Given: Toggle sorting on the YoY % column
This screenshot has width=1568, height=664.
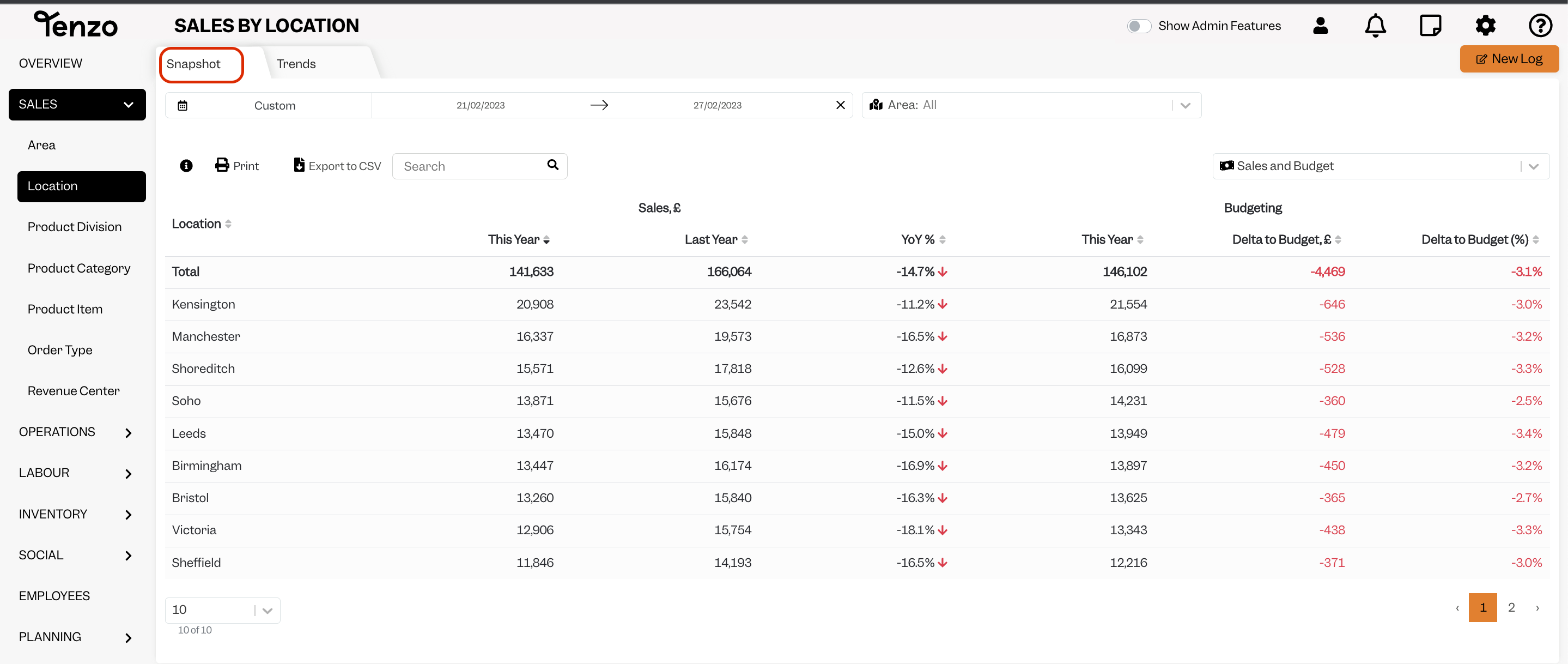Looking at the screenshot, I should click(x=942, y=239).
